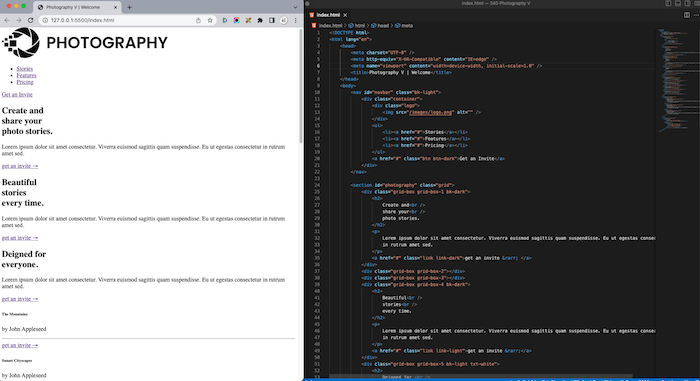Close the Photography V browser tab

click(115, 7)
